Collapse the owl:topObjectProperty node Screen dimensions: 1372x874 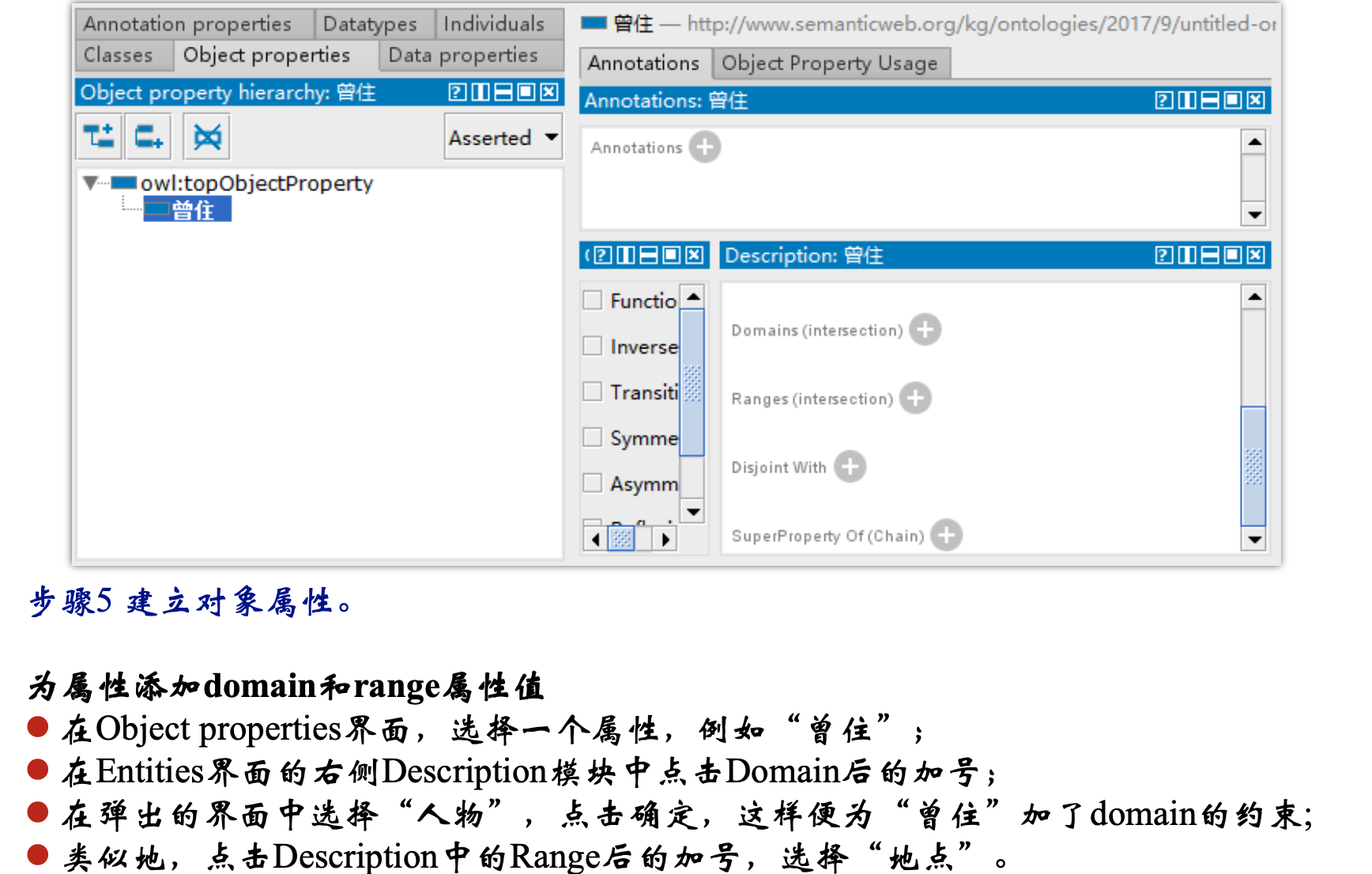[x=91, y=183]
